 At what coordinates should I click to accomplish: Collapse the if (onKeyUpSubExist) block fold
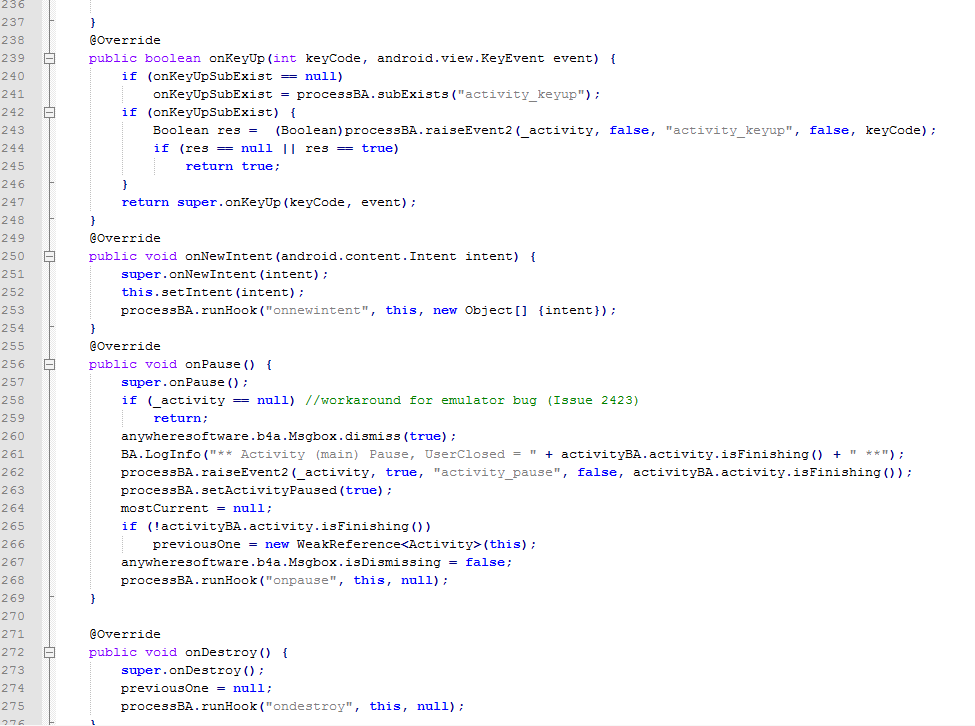[50, 113]
